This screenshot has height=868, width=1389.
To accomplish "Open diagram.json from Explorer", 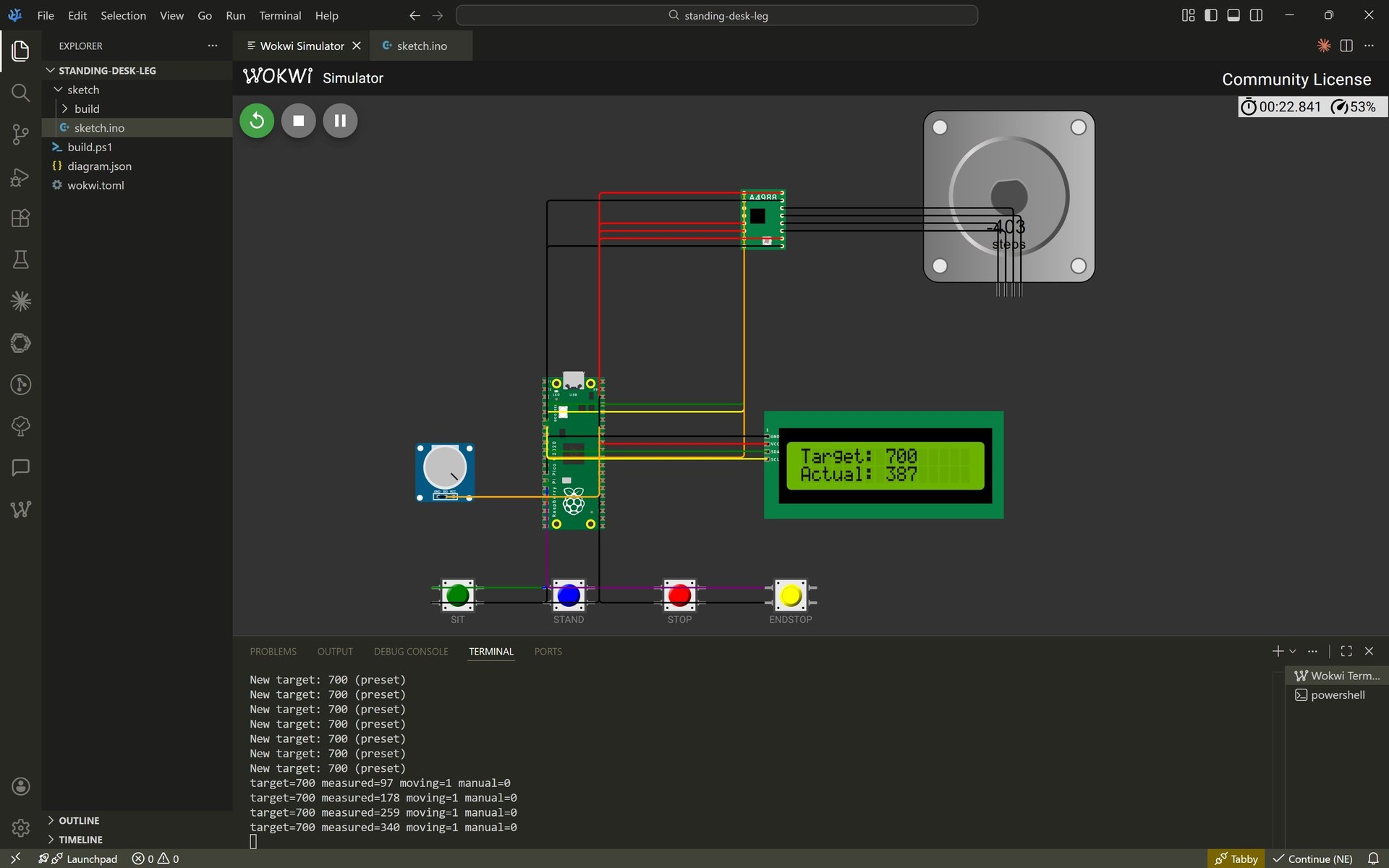I will click(x=99, y=166).
